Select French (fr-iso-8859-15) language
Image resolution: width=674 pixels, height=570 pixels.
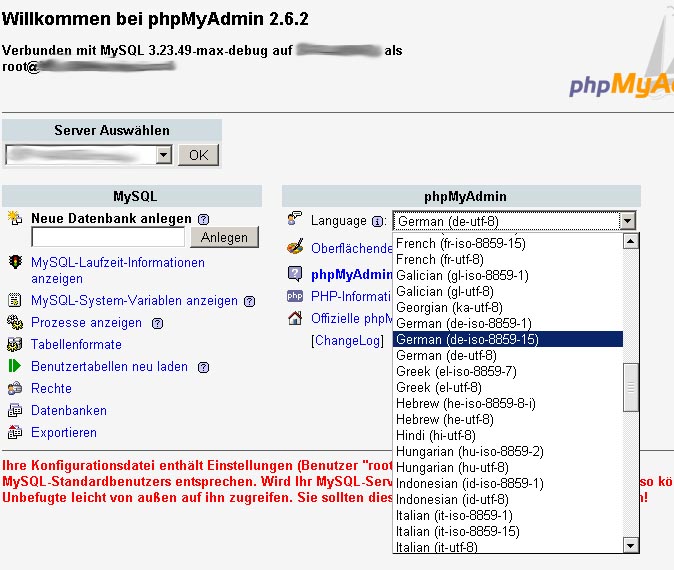508,243
